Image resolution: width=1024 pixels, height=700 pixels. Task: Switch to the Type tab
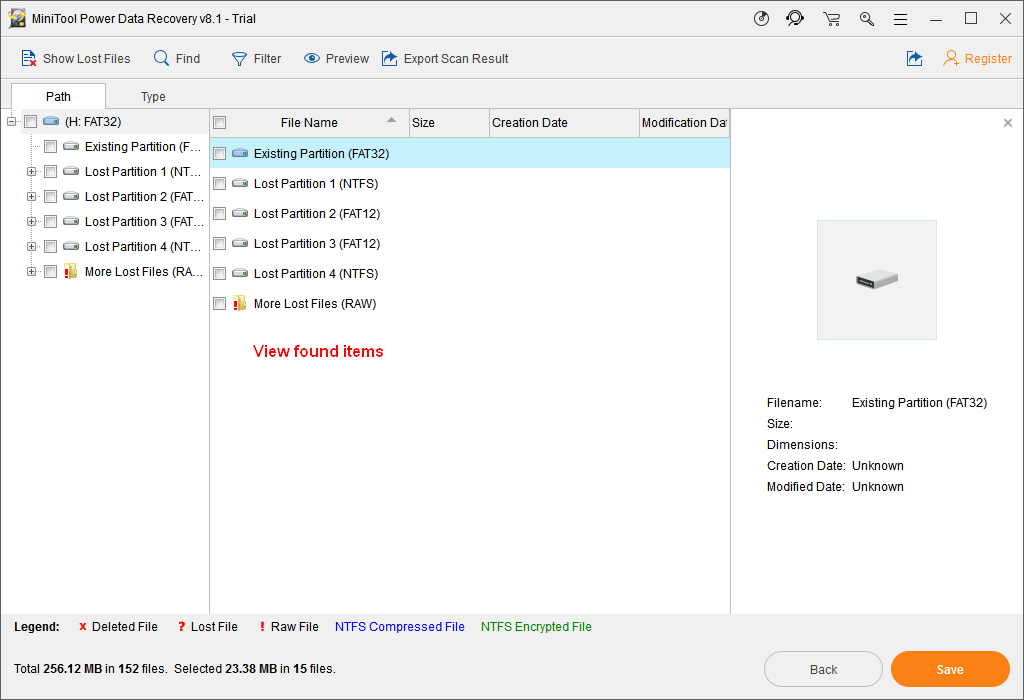coord(153,97)
